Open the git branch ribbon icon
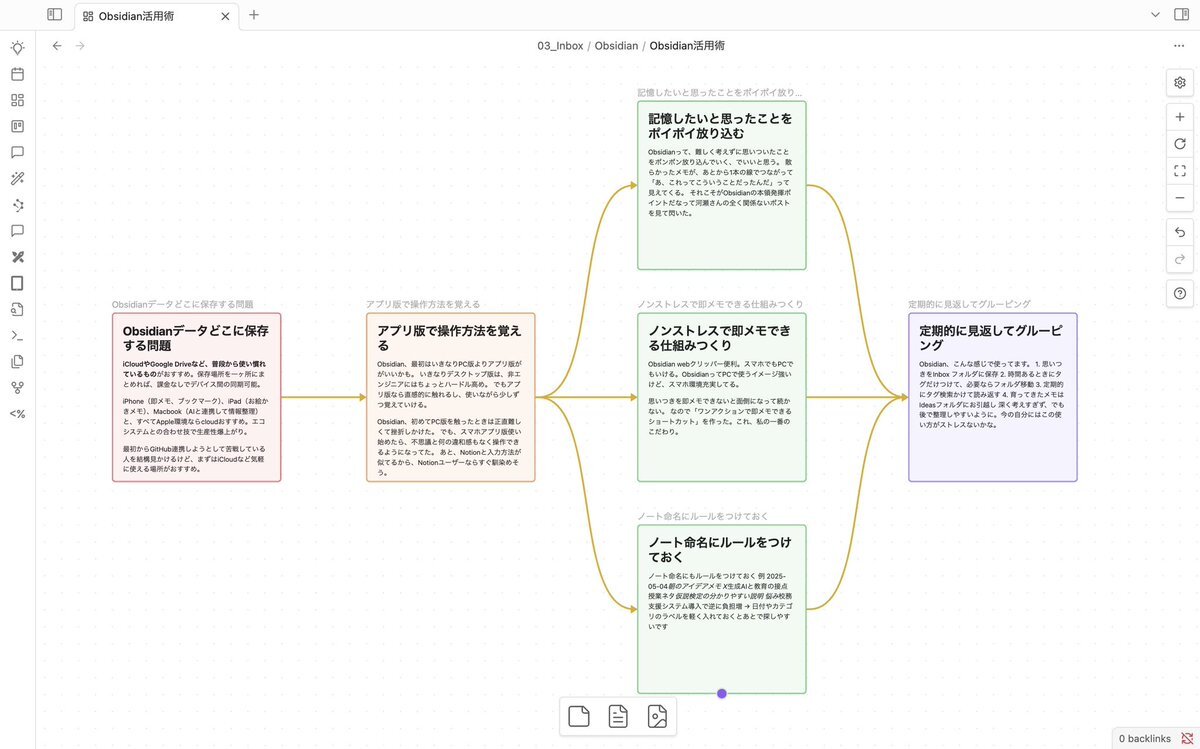1200x749 pixels. point(17,387)
